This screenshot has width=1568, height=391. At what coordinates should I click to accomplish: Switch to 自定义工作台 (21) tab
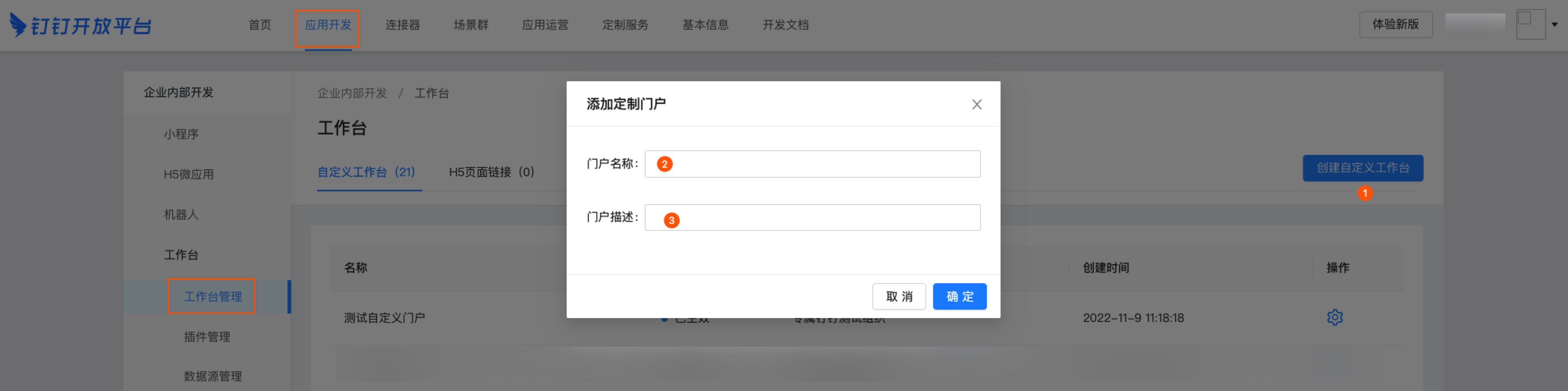coord(366,172)
